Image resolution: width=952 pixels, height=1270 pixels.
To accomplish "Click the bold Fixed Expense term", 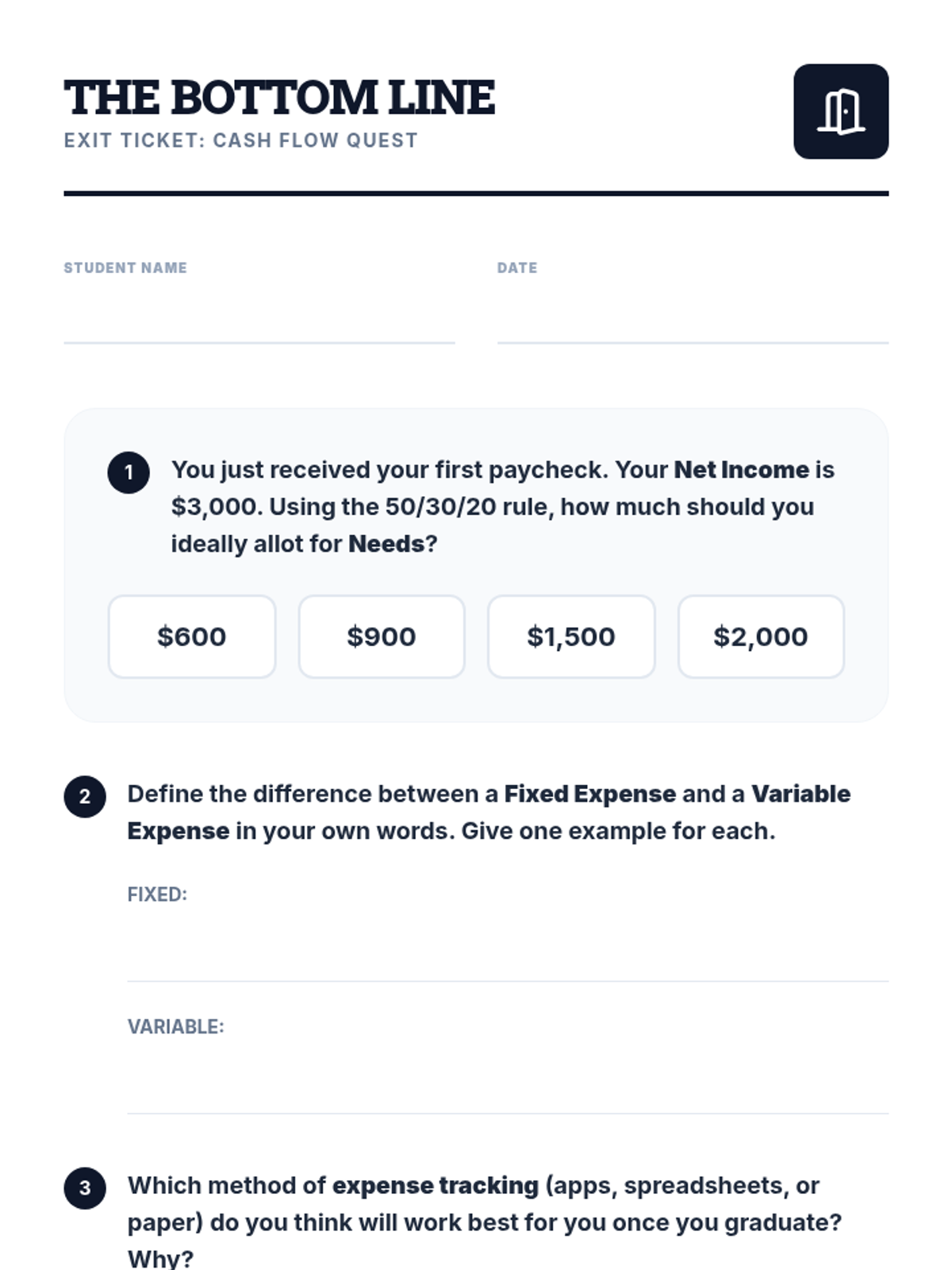I will pos(589,794).
